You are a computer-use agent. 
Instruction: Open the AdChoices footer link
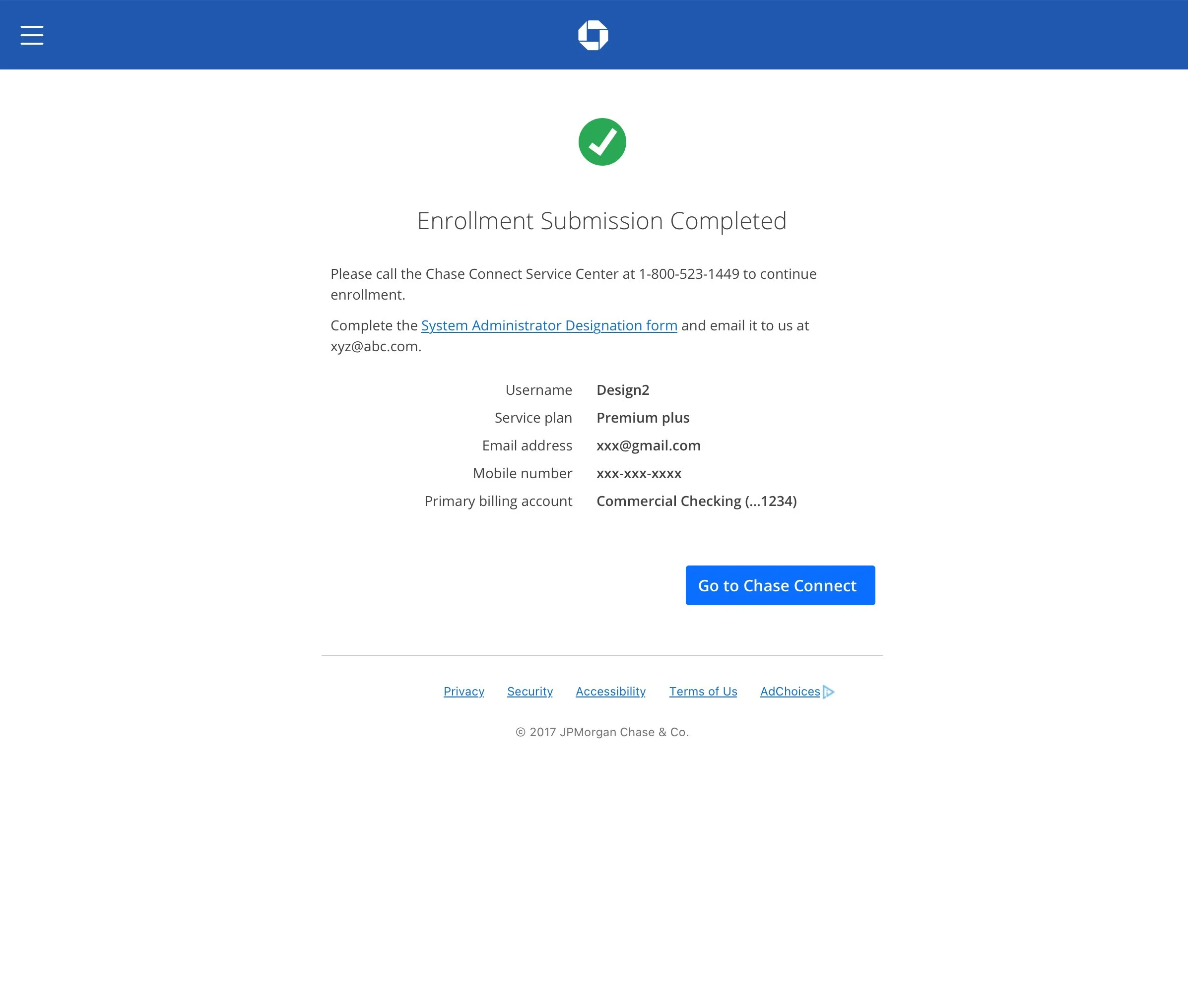(x=790, y=692)
